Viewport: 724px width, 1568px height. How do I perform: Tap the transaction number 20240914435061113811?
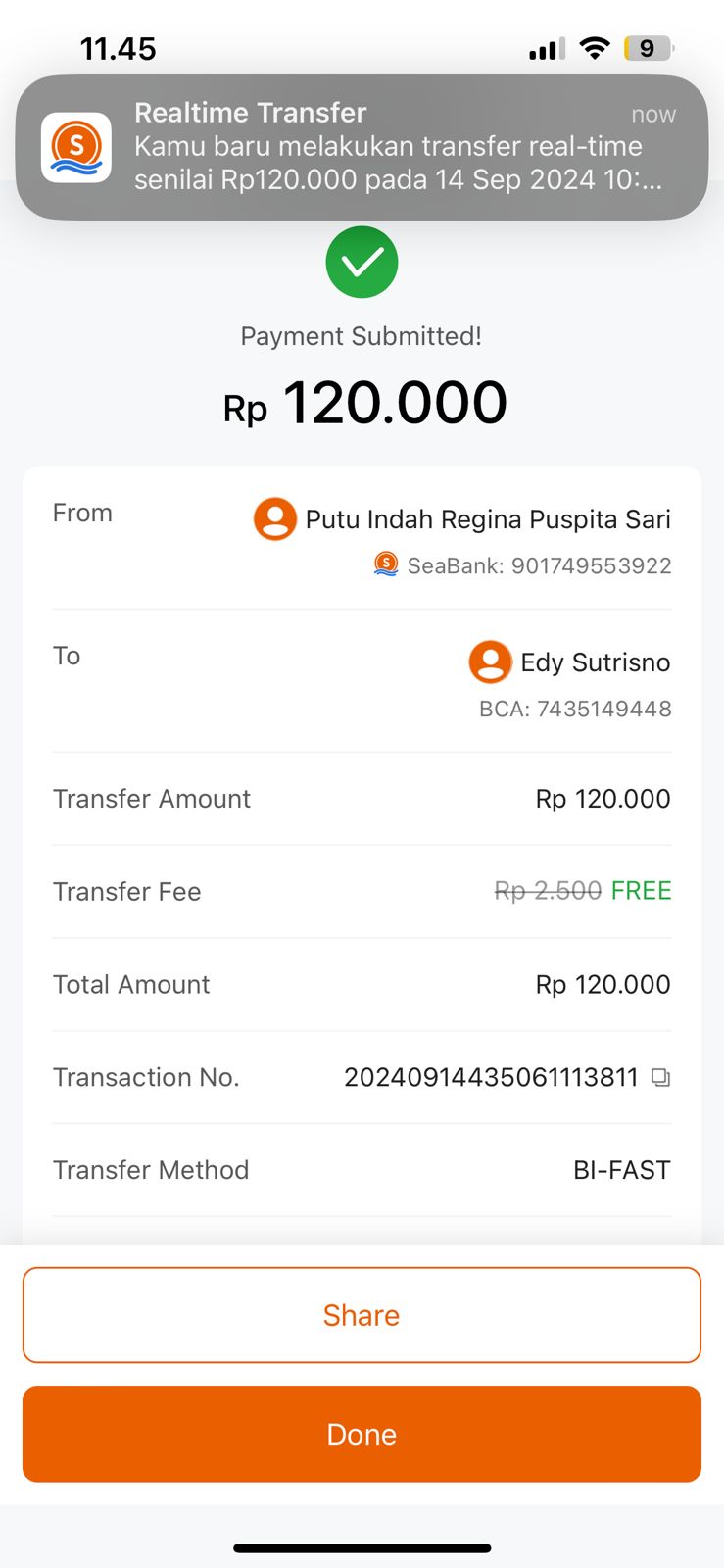(491, 1077)
